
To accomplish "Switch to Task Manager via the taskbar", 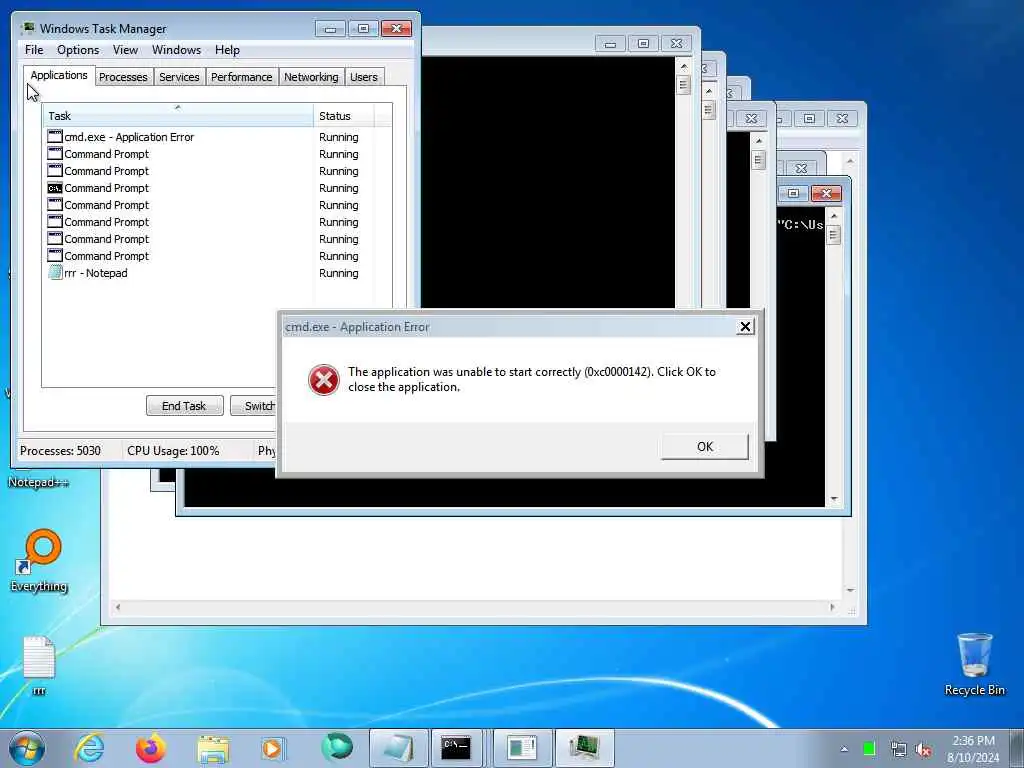I will point(584,748).
